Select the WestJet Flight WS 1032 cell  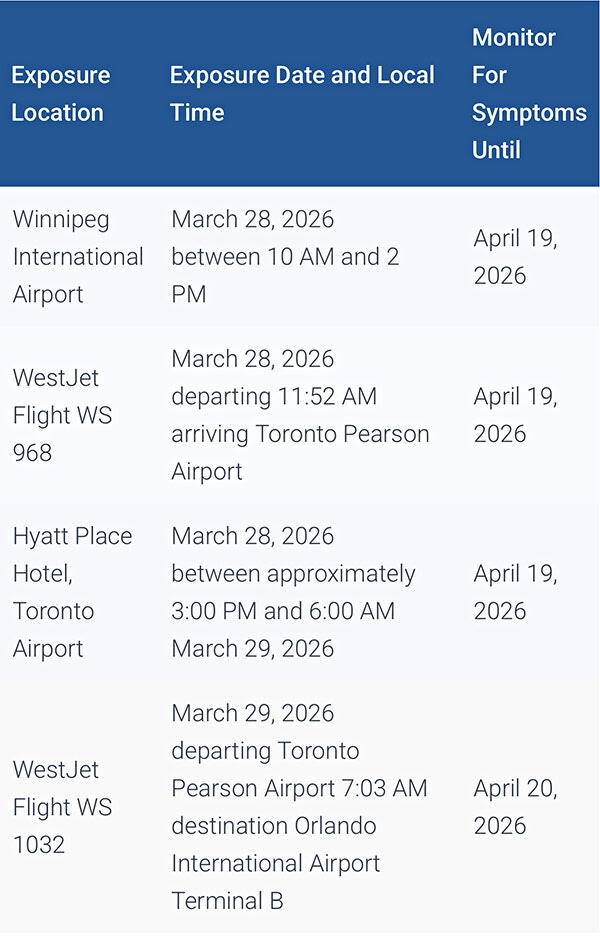tap(62, 807)
